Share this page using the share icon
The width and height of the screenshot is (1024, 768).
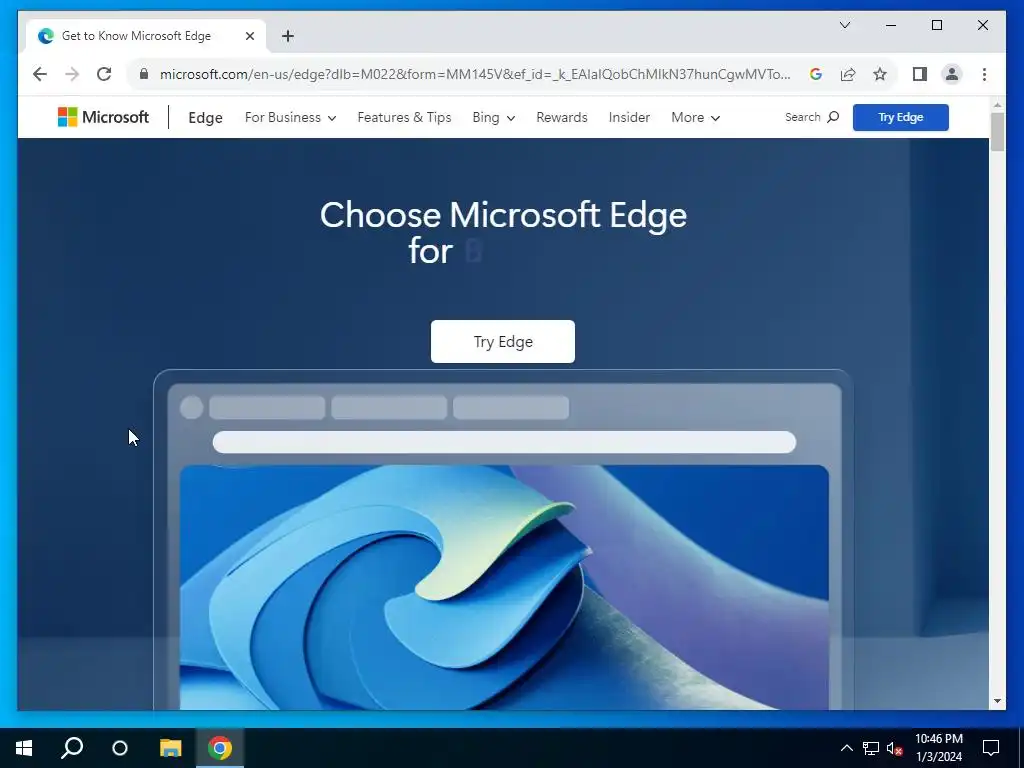tap(848, 74)
